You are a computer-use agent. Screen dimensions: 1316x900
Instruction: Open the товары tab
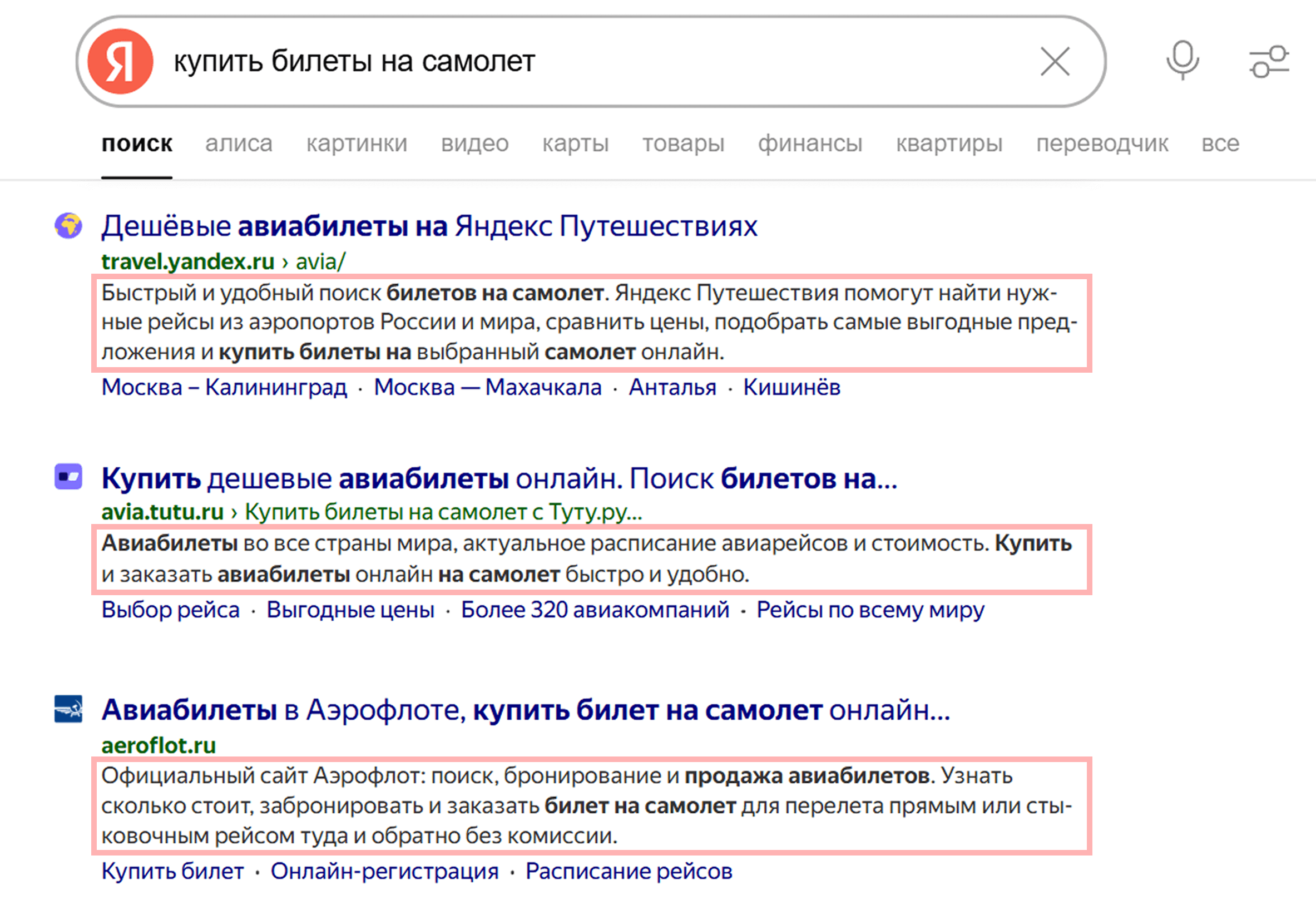coord(683,144)
